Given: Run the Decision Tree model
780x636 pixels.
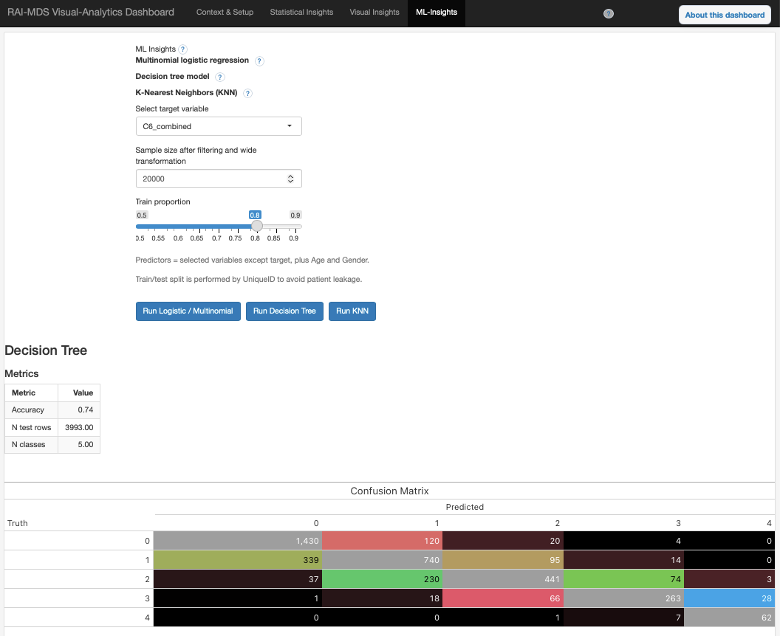Looking at the screenshot, I should tap(285, 311).
